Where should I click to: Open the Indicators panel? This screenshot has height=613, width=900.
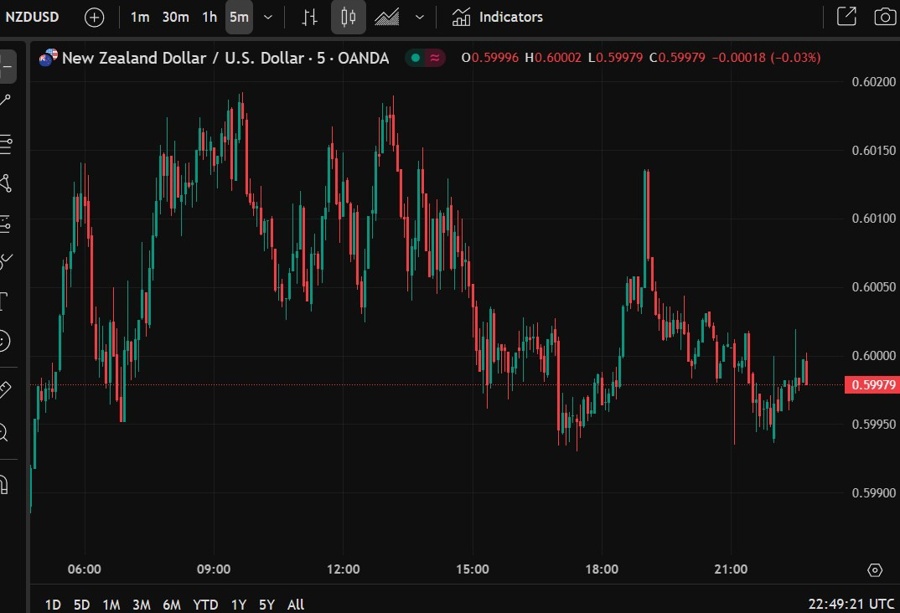point(497,17)
